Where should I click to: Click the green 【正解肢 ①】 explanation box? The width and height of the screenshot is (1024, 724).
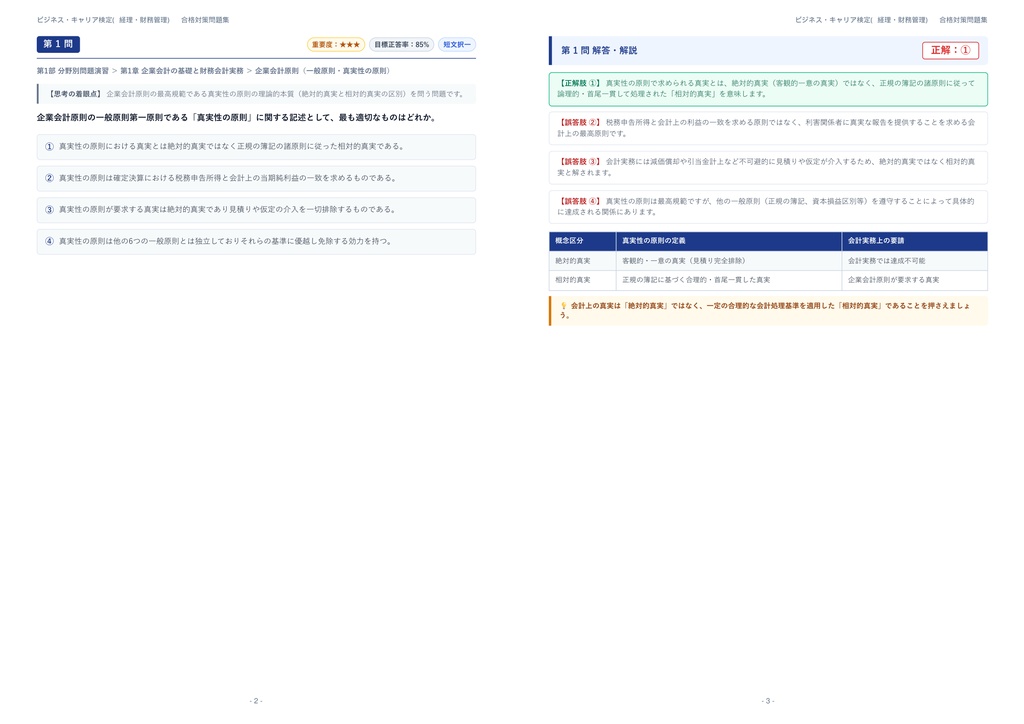pyautogui.click(x=768, y=89)
